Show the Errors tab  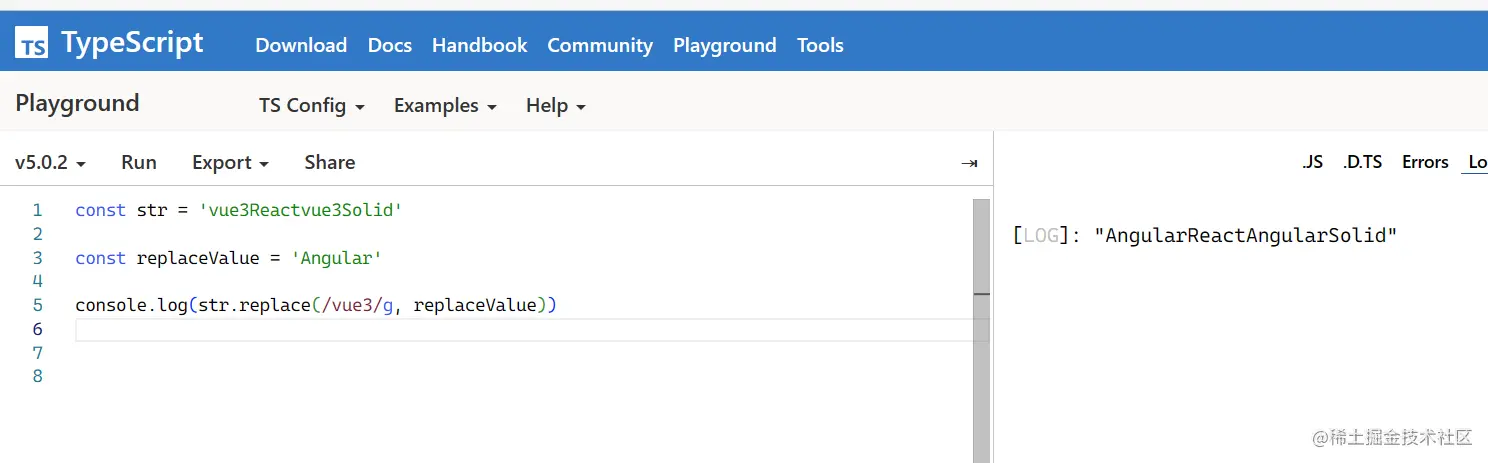[1425, 162]
